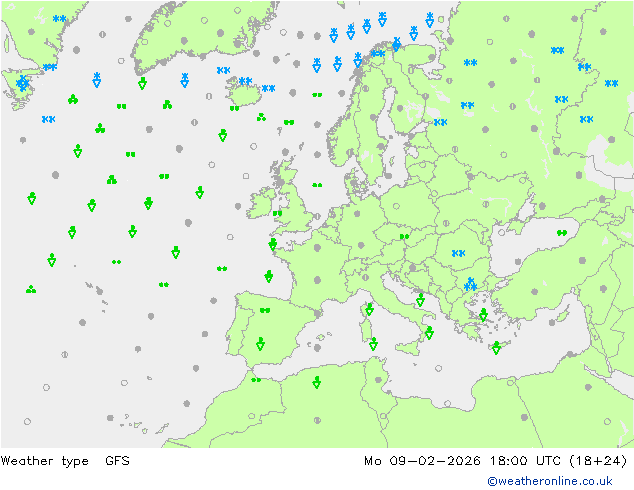The image size is (634, 490).
Task: Click the forecast date and time label
Action: pyautogui.click(x=496, y=461)
